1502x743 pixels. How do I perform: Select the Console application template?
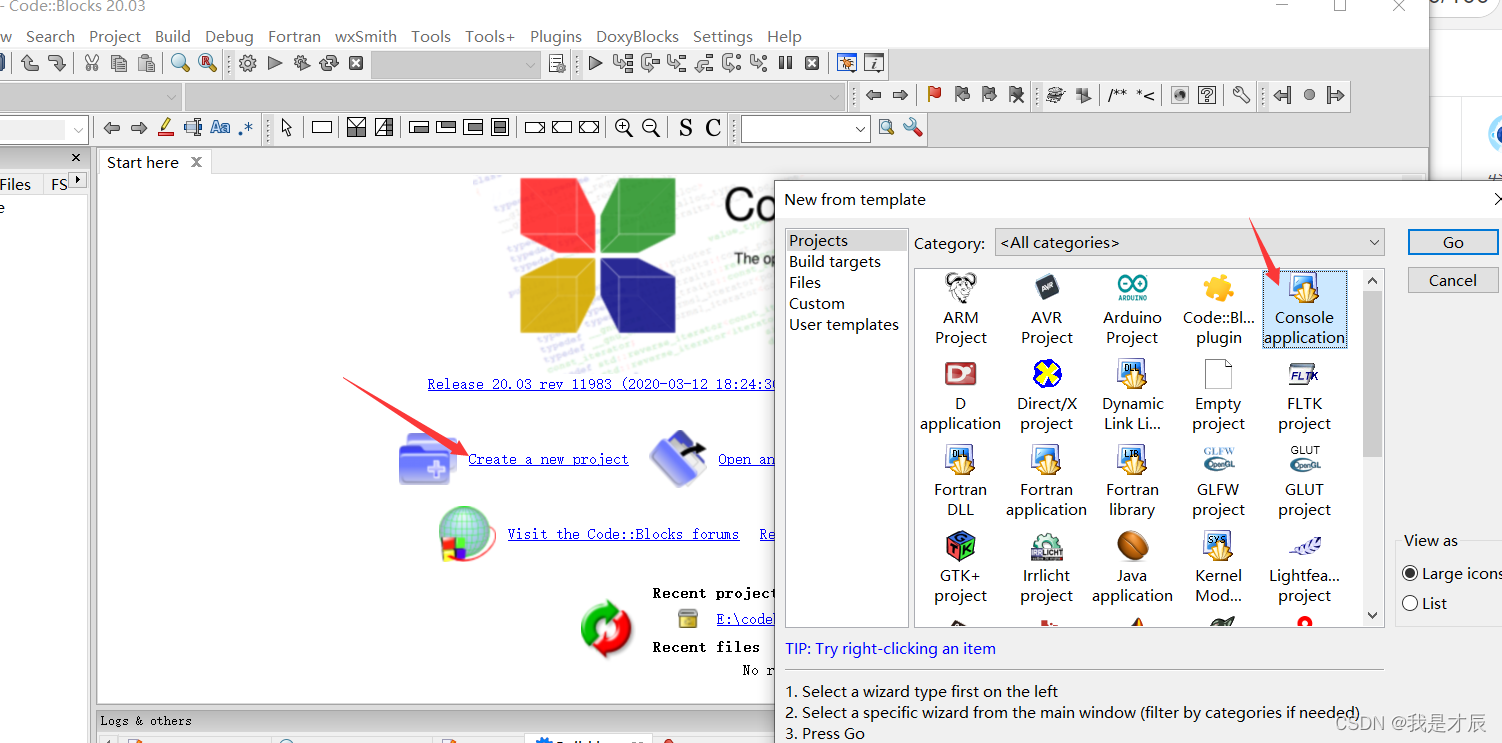(x=1304, y=308)
